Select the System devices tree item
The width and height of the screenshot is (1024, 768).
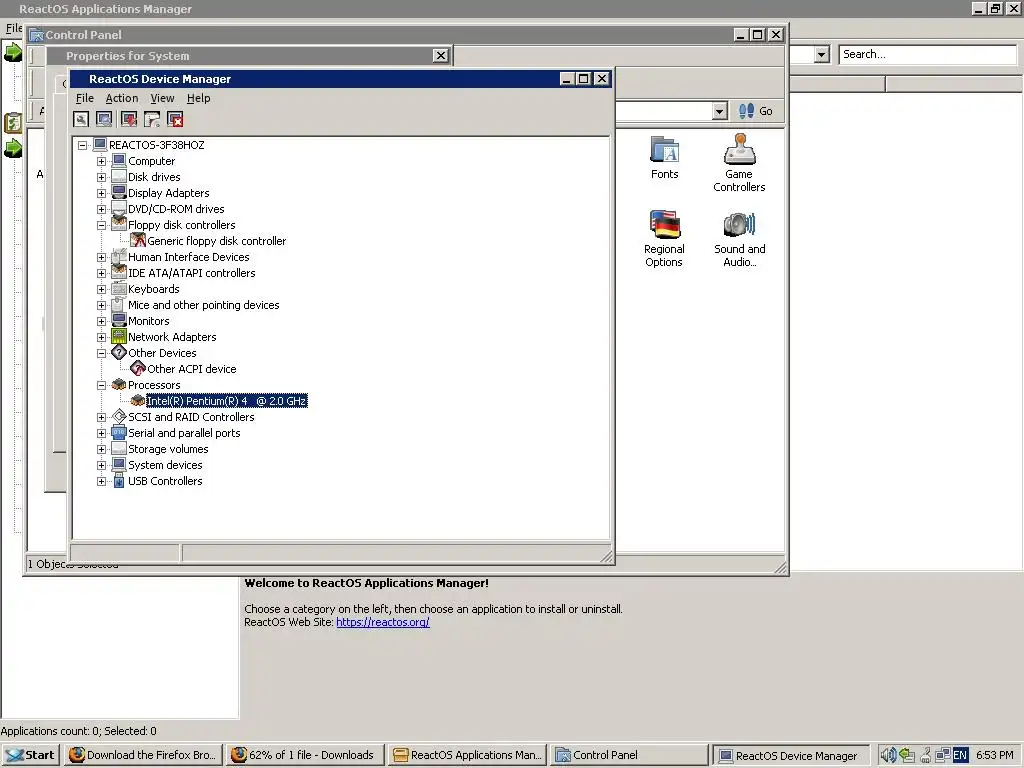click(165, 465)
